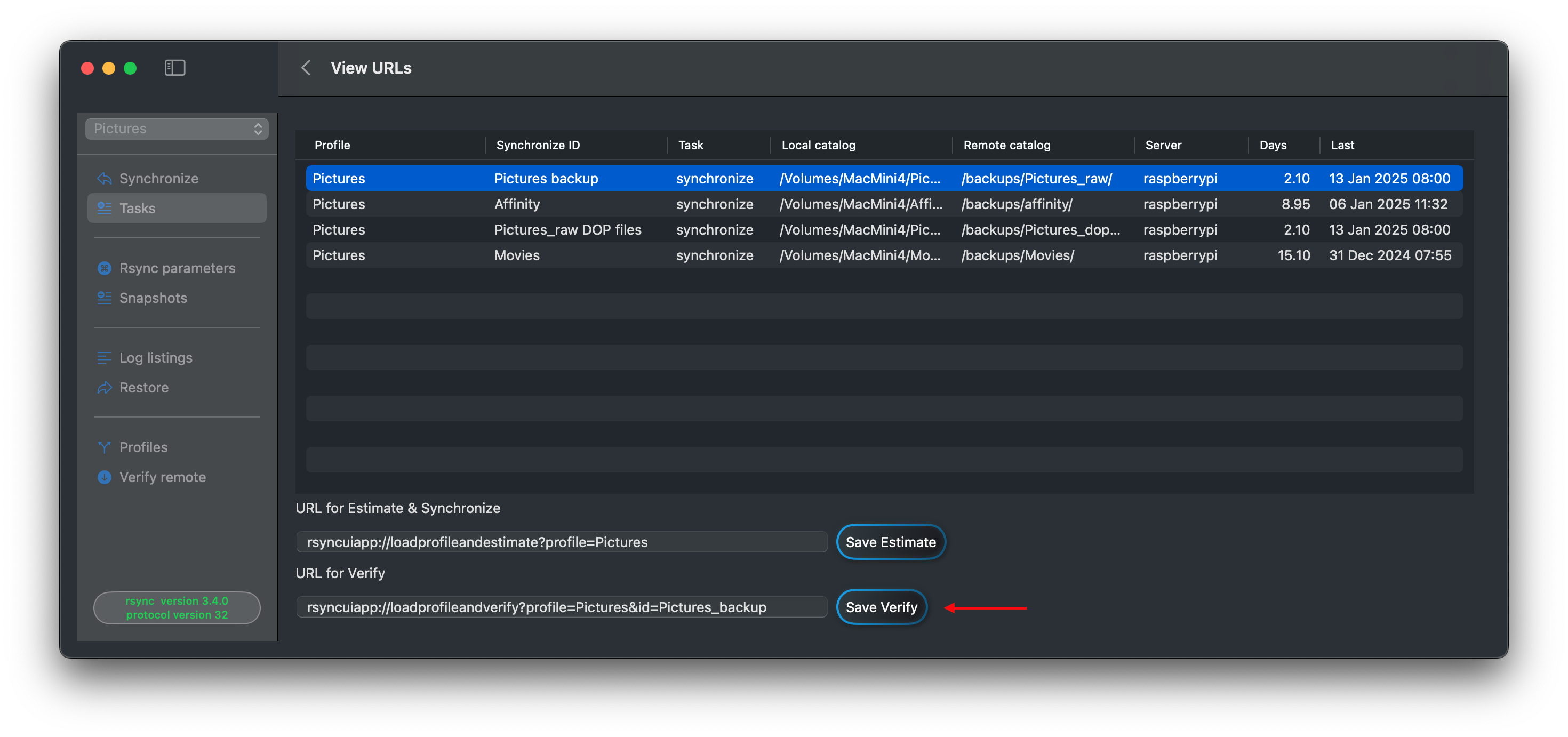
Task: Click /backups/affinity/ remote catalog cell
Action: click(x=1017, y=204)
